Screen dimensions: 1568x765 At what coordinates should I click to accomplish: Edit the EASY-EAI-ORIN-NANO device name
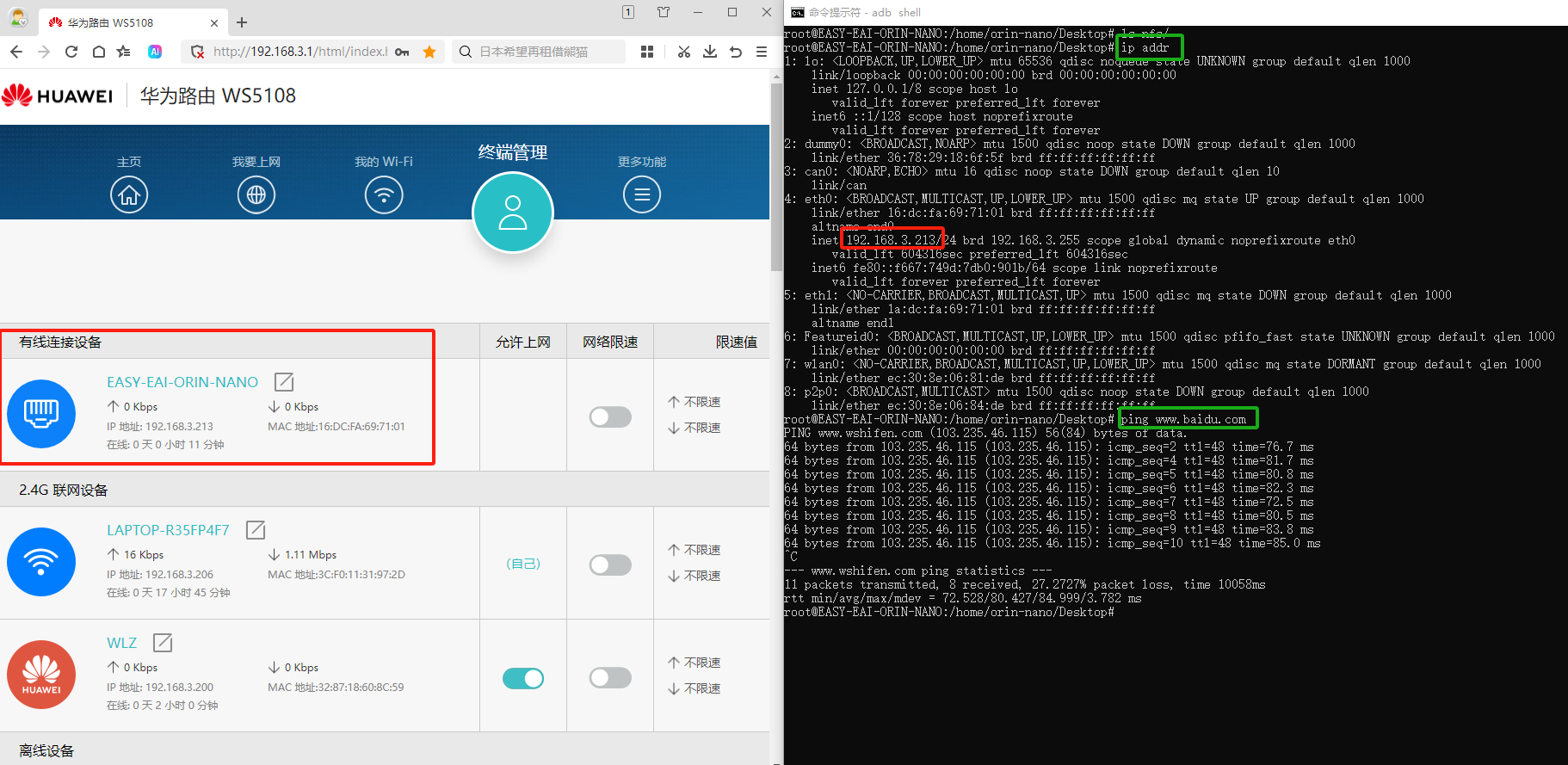point(284,382)
